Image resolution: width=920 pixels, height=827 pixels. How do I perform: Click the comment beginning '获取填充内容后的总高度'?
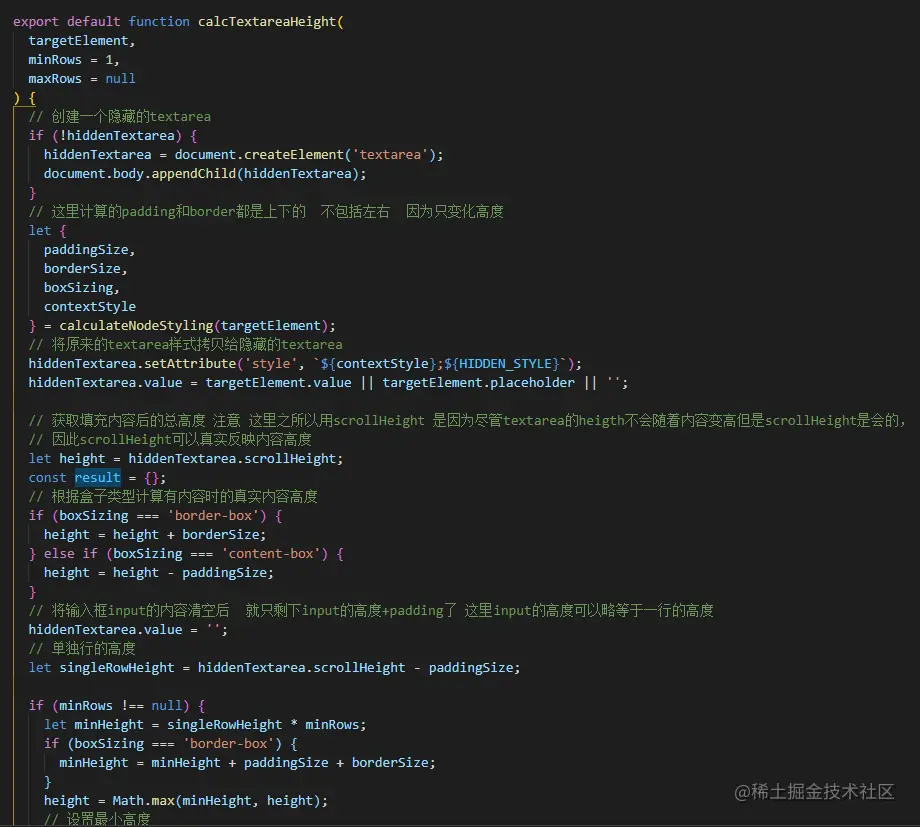[x=467, y=420]
